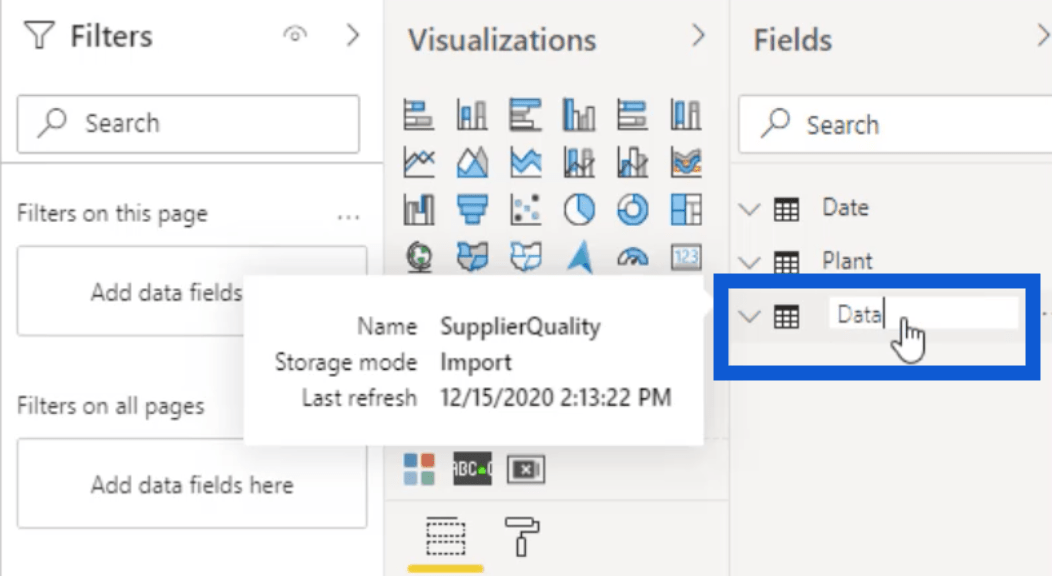
Task: Click the custom visual with X symbol
Action: coord(525,469)
